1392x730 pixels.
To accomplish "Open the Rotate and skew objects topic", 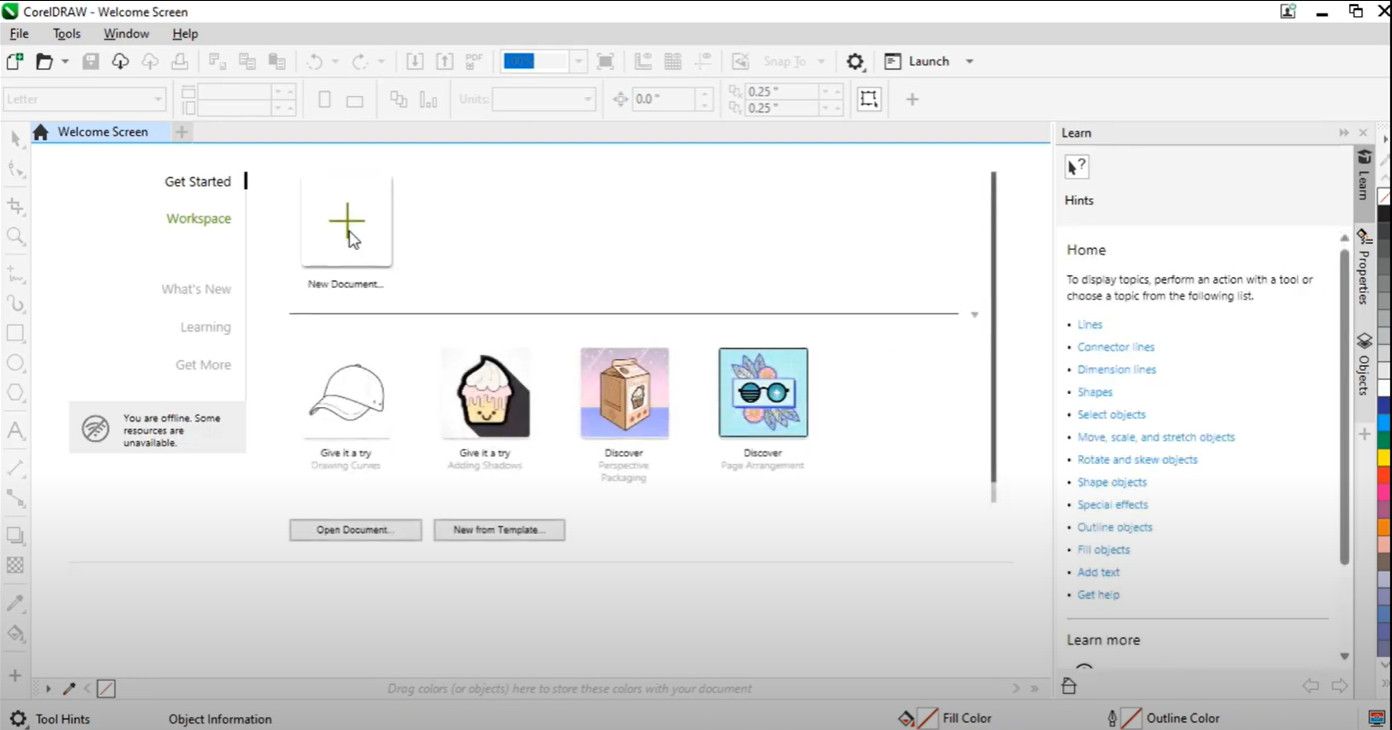I will (1137, 460).
